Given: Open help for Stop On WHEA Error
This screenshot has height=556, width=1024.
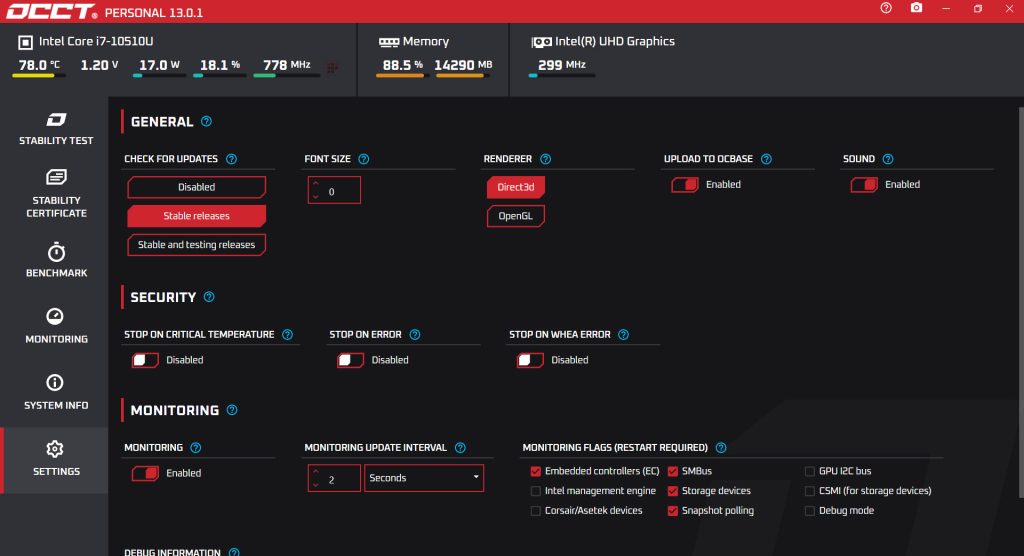Looking at the screenshot, I should click(624, 335).
